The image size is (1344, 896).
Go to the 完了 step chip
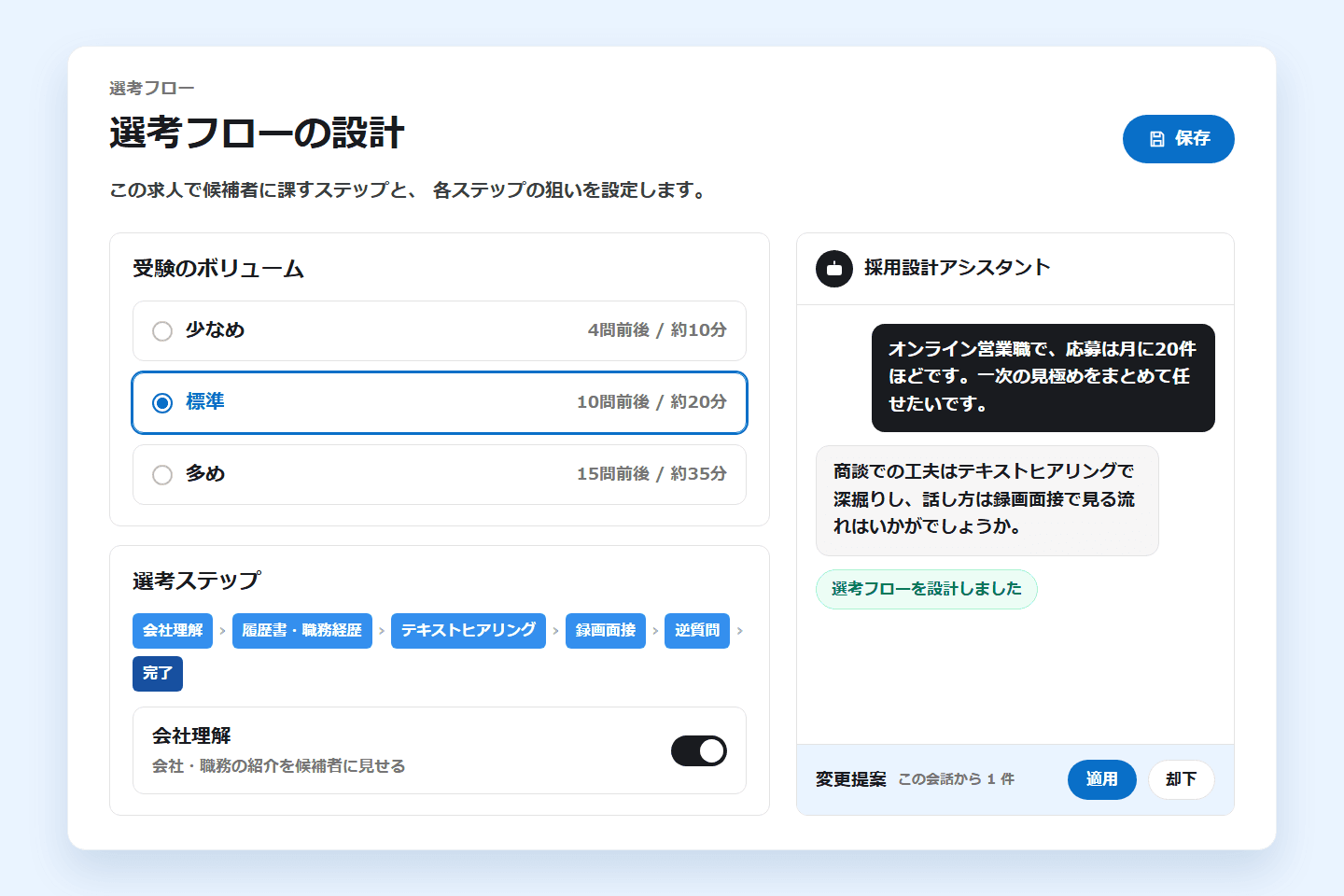(x=158, y=674)
